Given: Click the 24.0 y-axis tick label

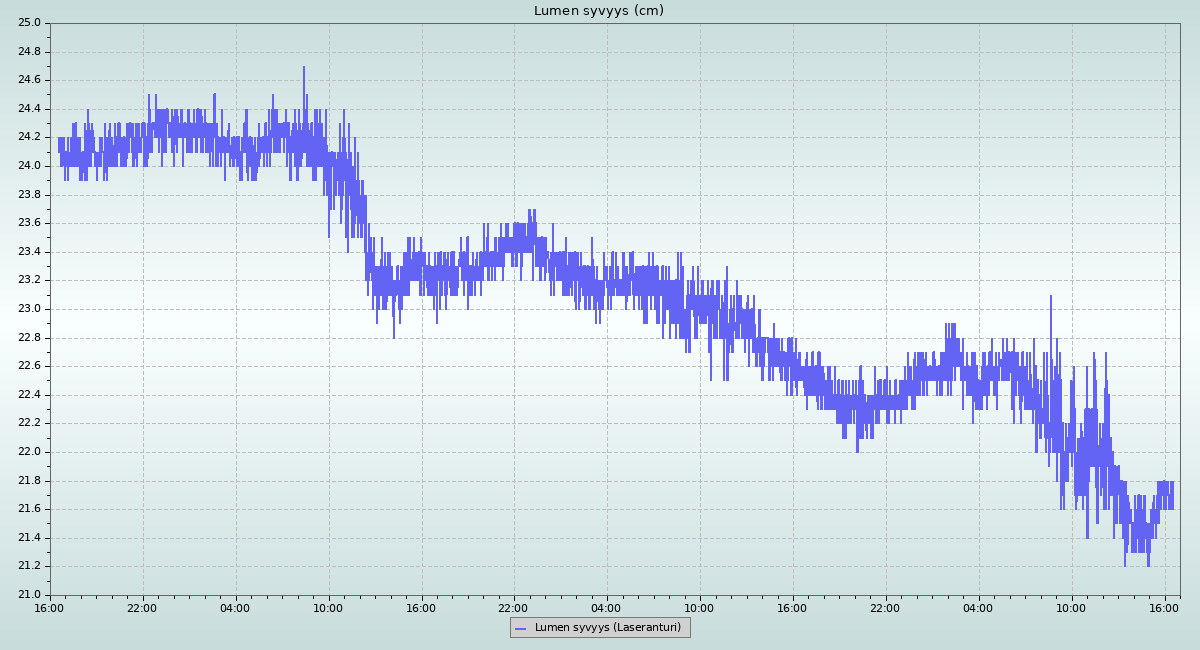Looking at the screenshot, I should 30,166.
